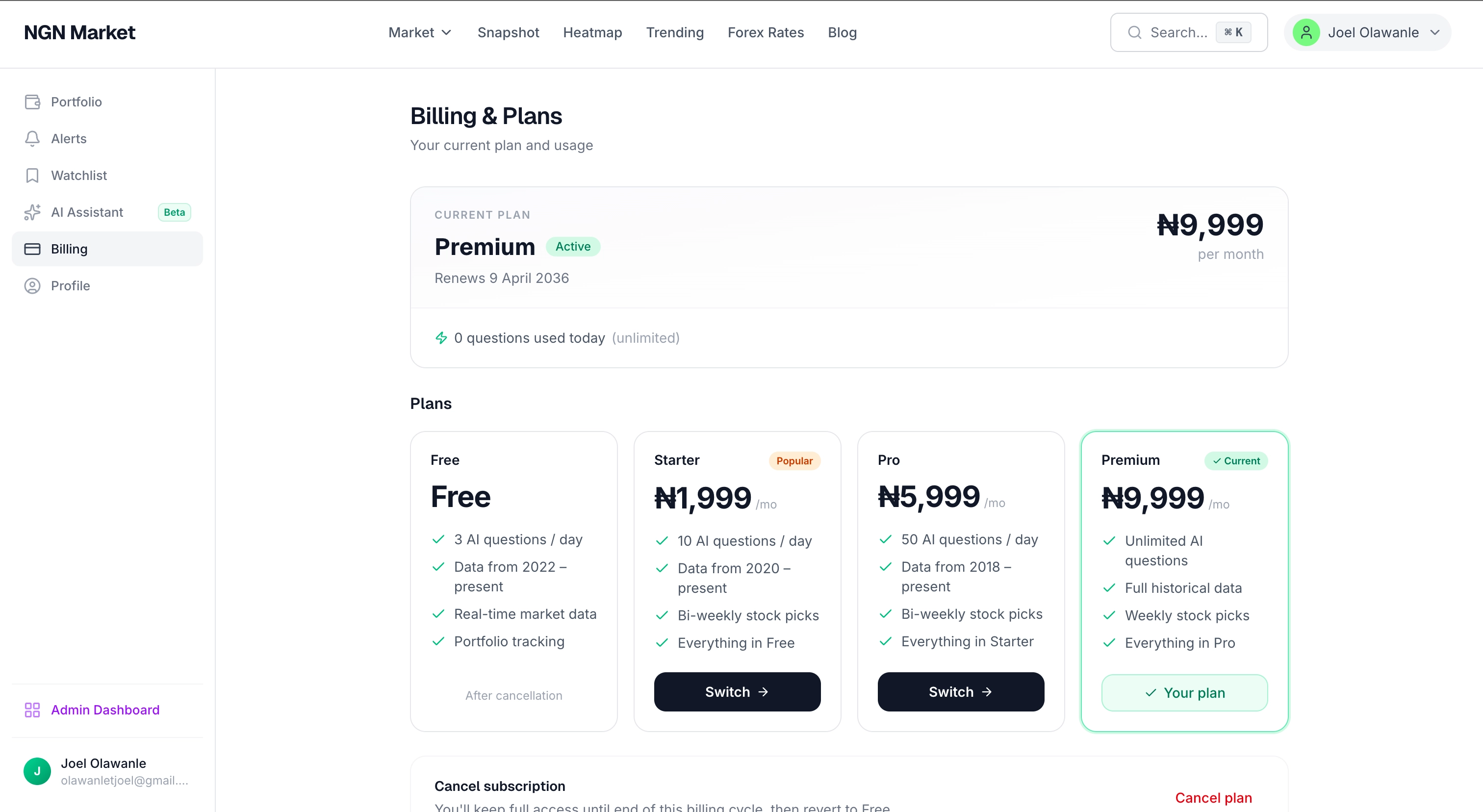Switch to the Starter plan
Screen dimensions: 1483x812
coord(737,691)
